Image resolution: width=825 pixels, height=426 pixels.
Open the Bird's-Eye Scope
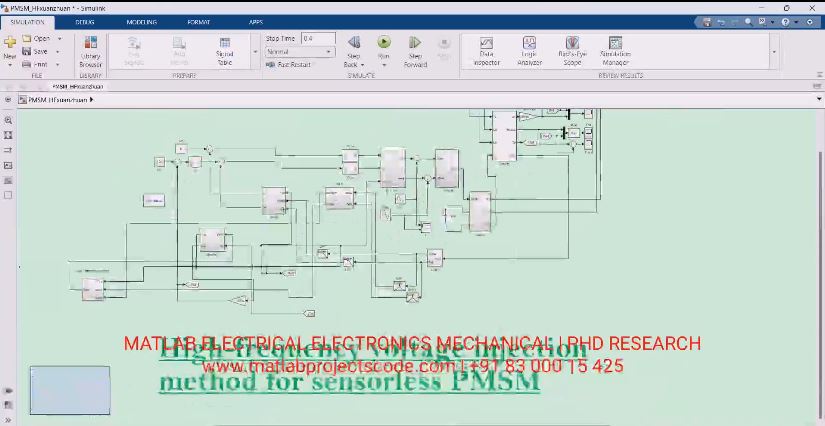pos(572,48)
